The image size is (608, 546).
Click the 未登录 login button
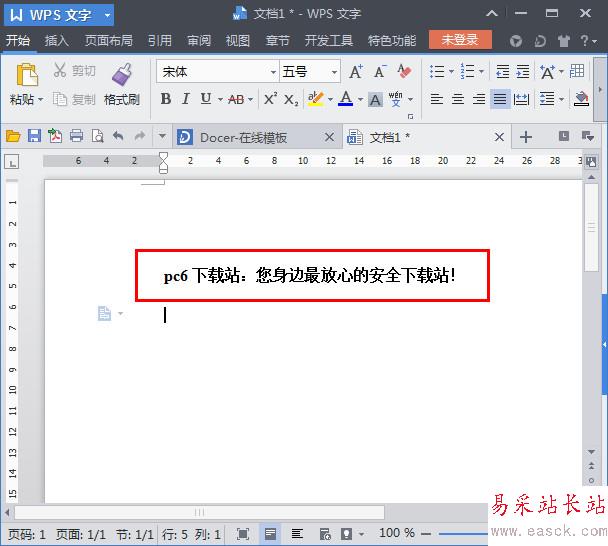460,40
